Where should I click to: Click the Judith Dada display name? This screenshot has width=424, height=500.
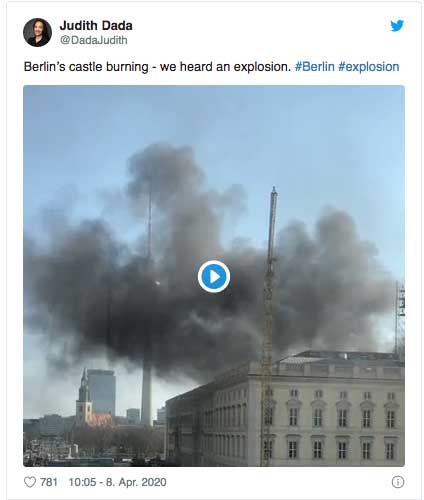(96, 25)
